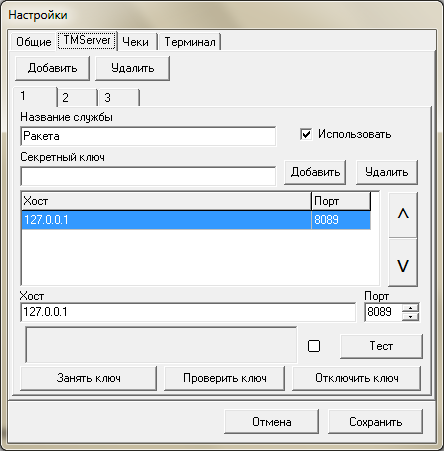Image resolution: width=444 pixels, height=451 pixels.
Task: Click top Добавить button to add server
Action: click(52, 68)
